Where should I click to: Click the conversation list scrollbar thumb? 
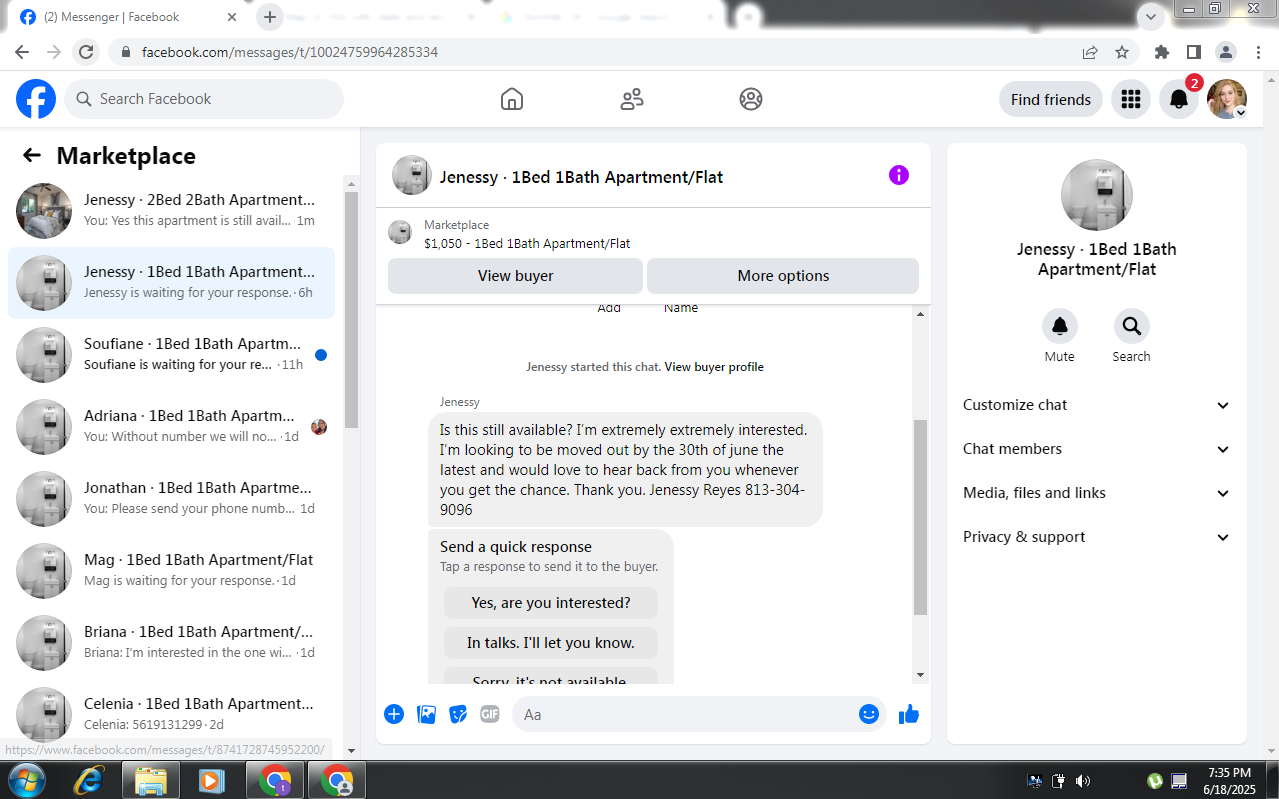351,310
